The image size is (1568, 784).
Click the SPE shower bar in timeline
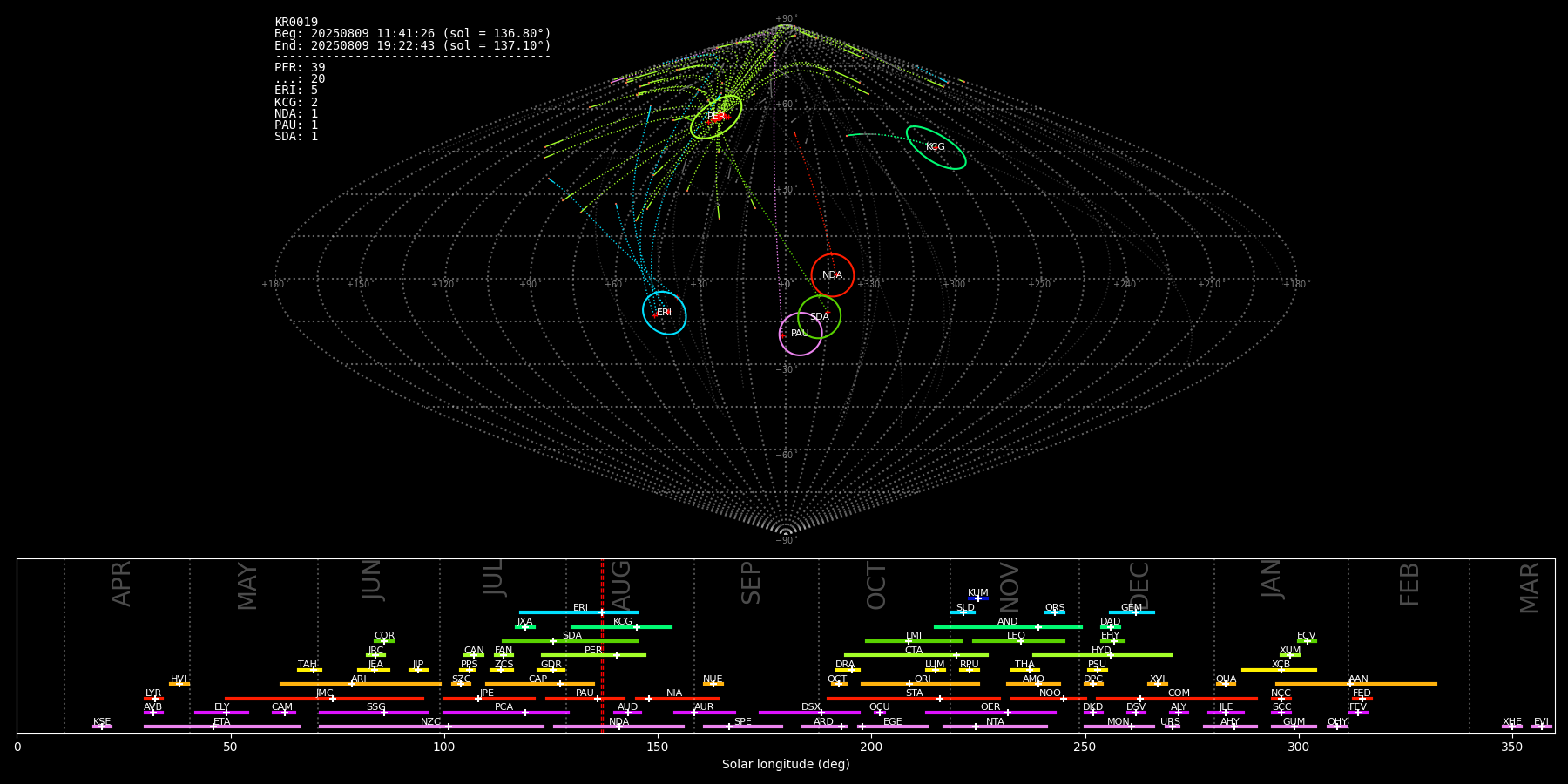[x=743, y=727]
